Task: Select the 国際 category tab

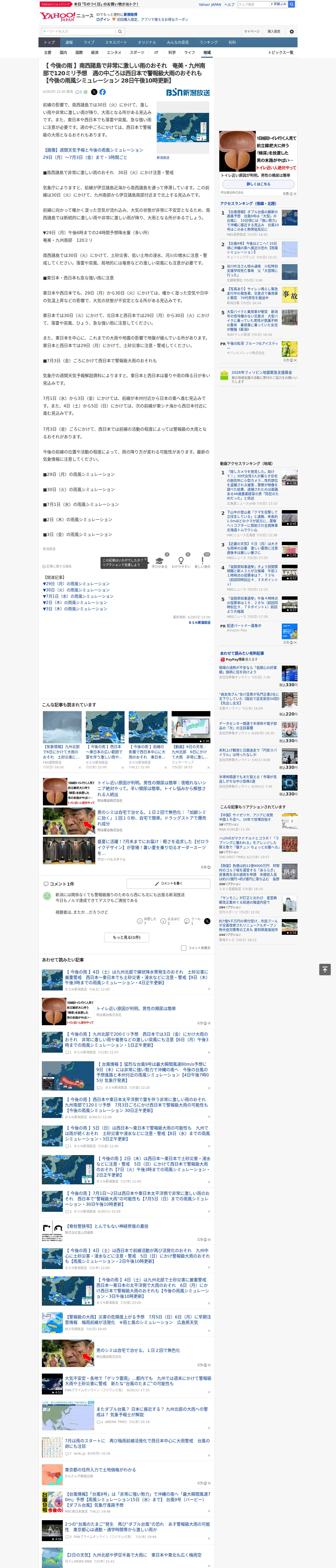Action: coord(79,52)
